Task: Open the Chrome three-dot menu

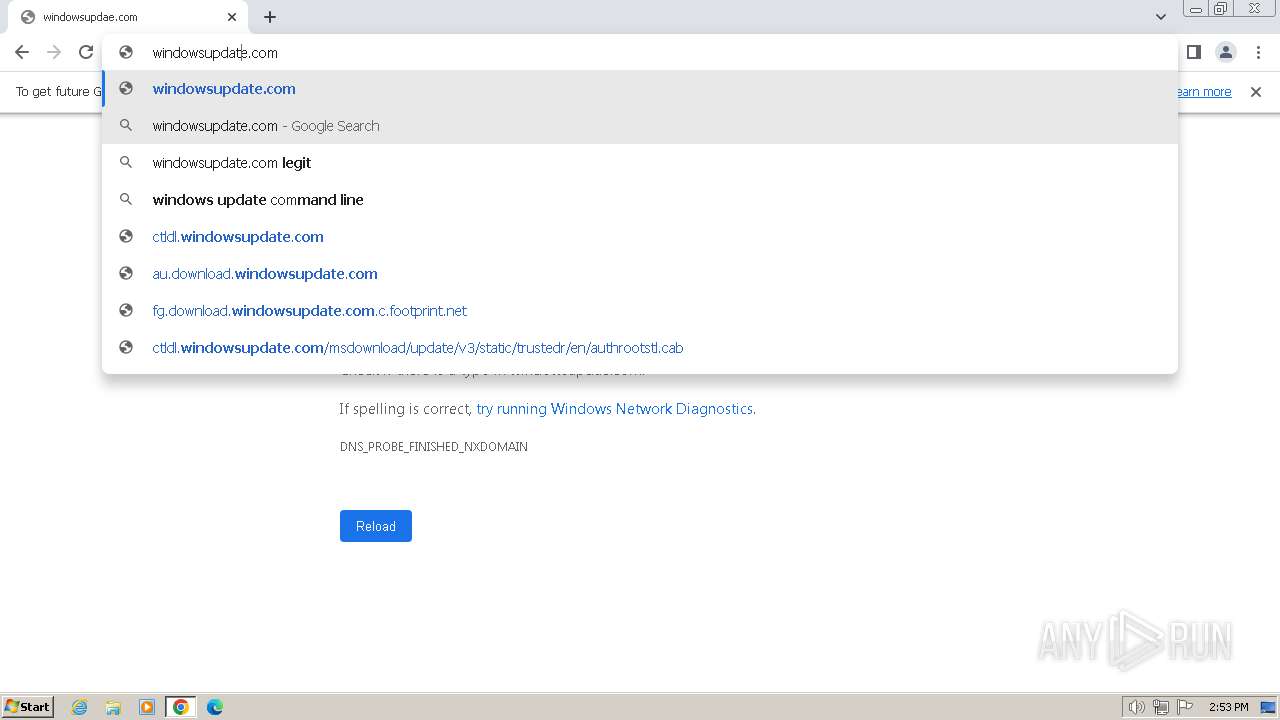Action: 1257,52
